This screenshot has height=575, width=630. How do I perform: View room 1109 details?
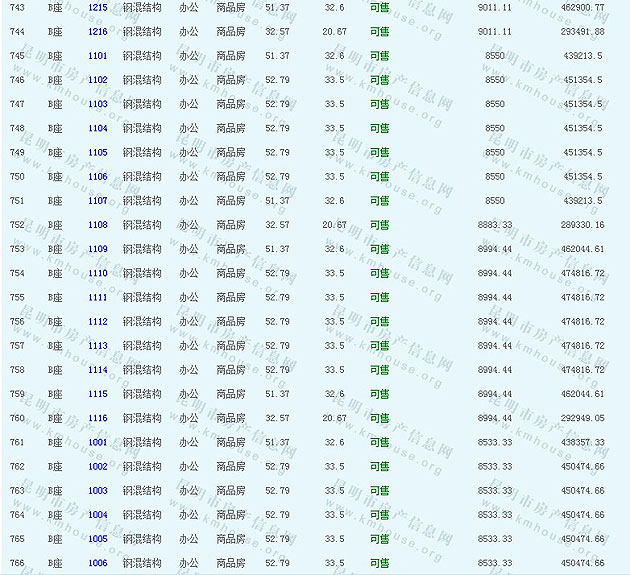click(97, 249)
